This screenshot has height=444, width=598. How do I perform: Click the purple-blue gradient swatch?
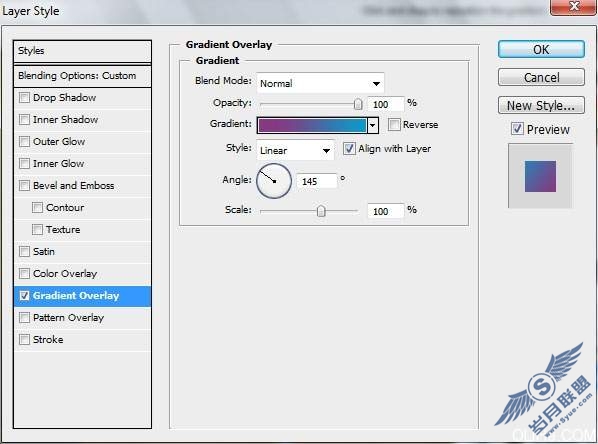click(x=312, y=125)
